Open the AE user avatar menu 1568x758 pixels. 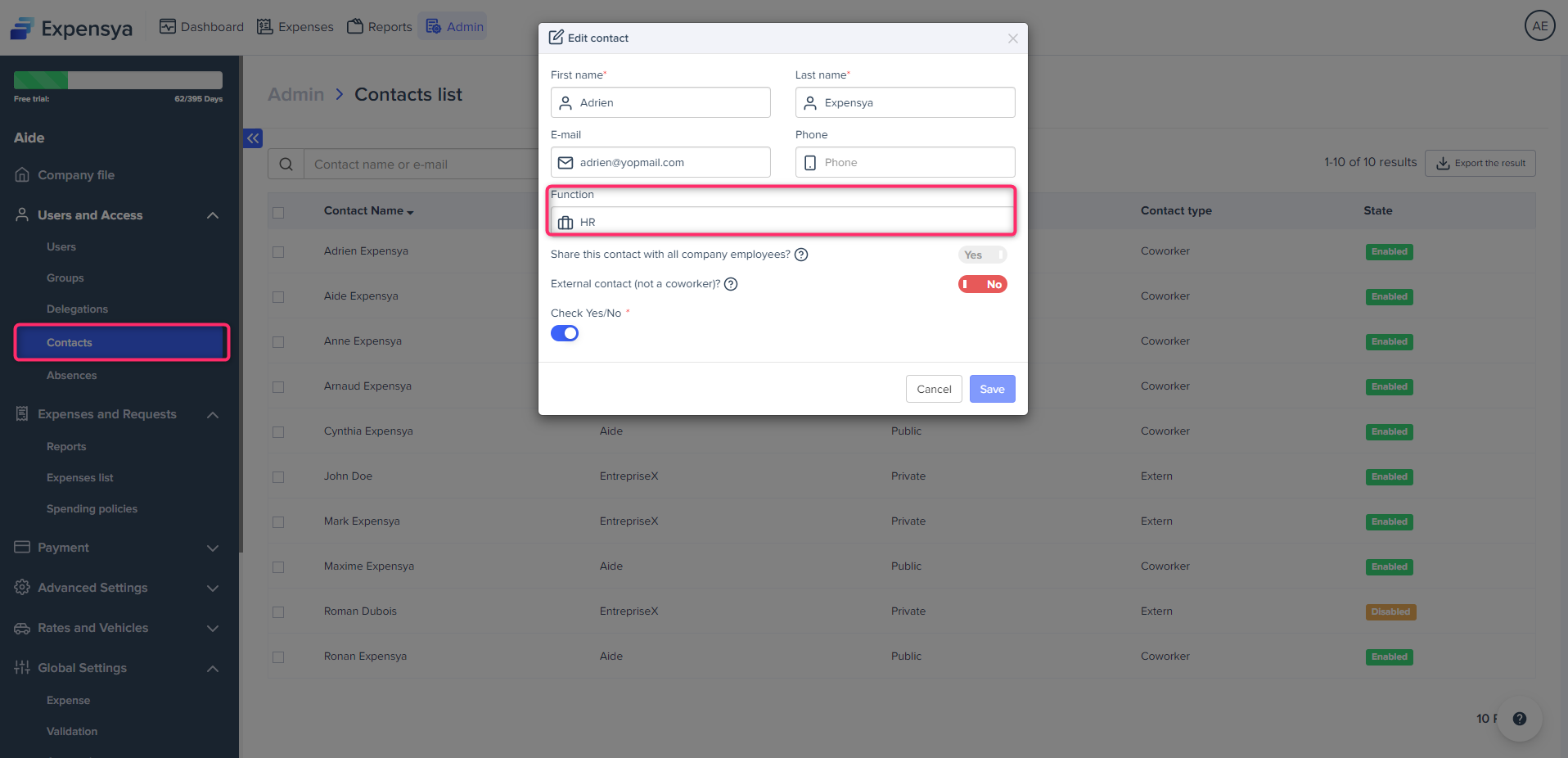pos(1539,26)
